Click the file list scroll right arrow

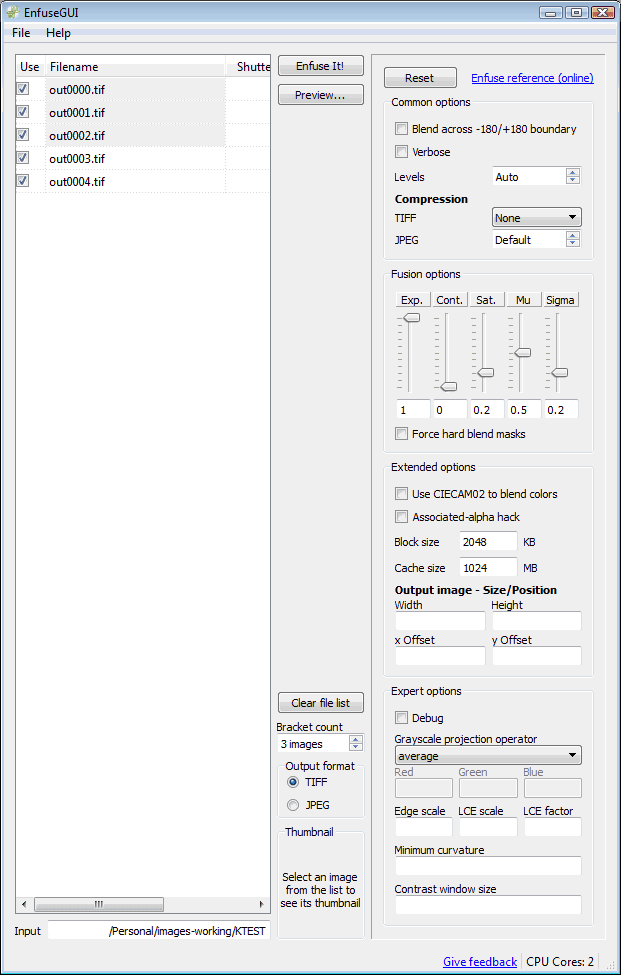[262, 904]
